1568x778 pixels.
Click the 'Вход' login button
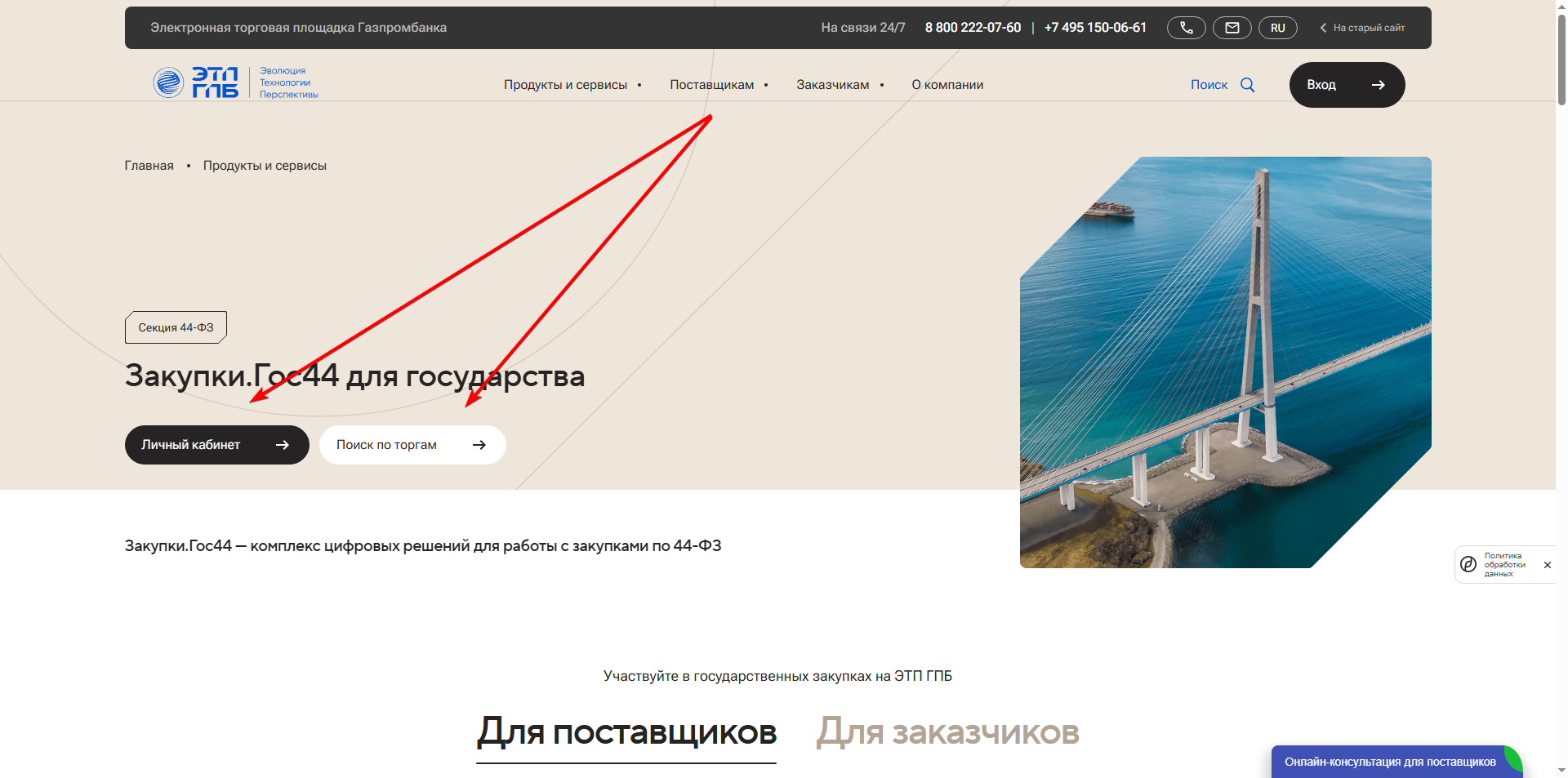click(x=1347, y=85)
